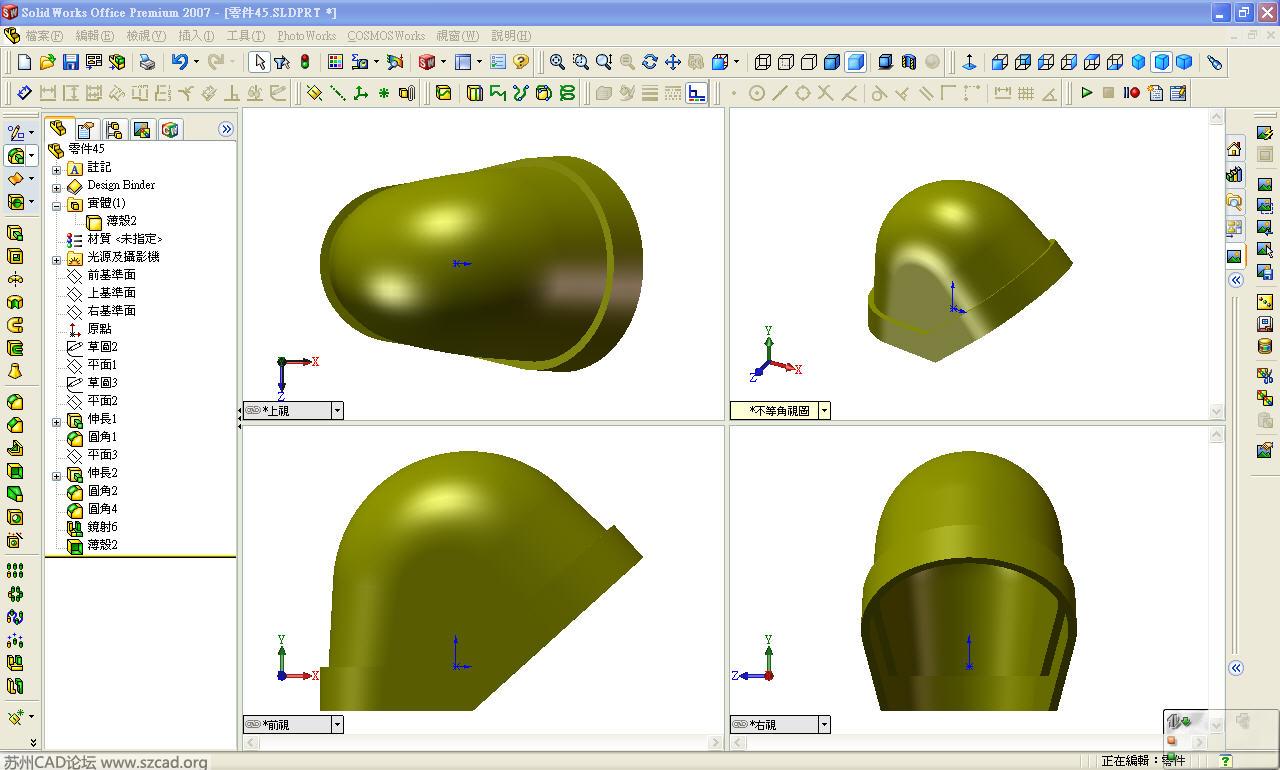Switch to PropertyManager tab
The image size is (1280, 770).
click(x=86, y=130)
